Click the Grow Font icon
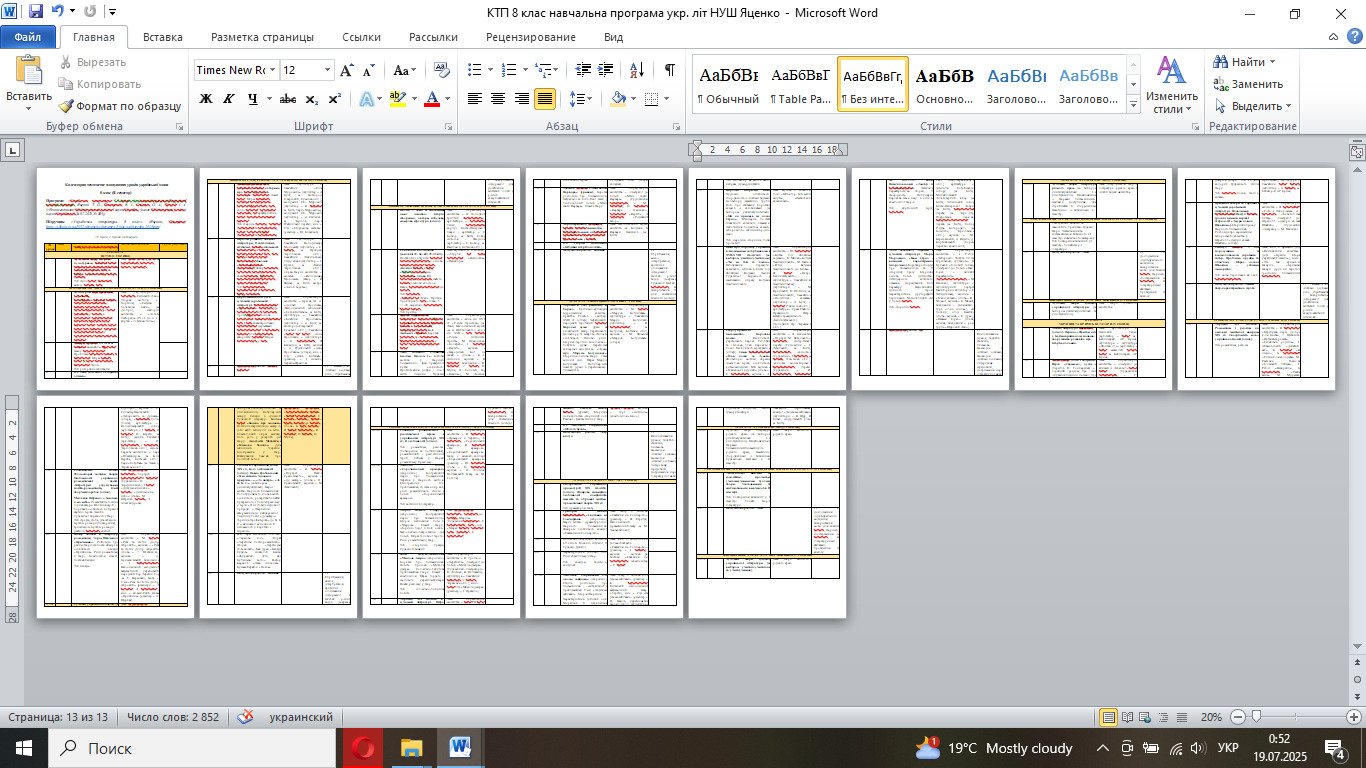Image resolution: width=1366 pixels, height=768 pixels. 346,70
